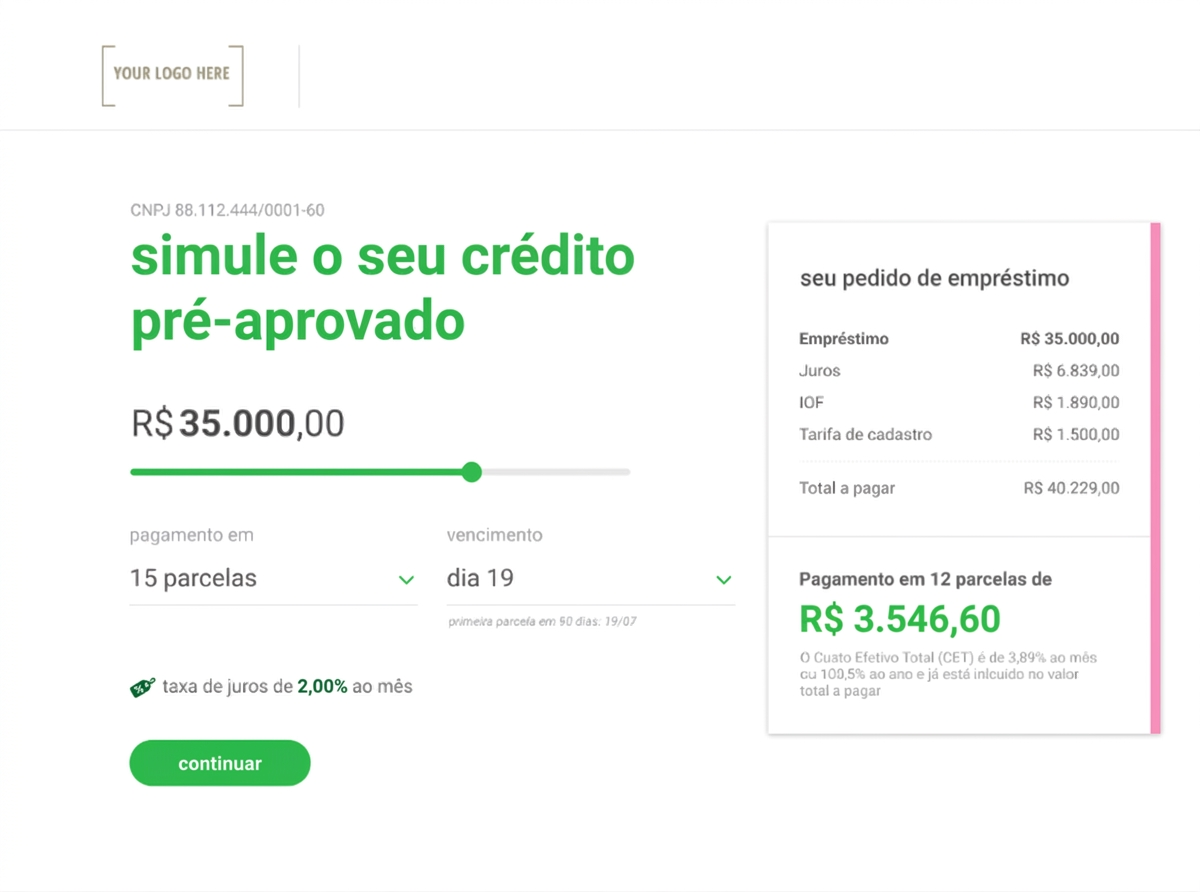Select the Empréstimo amount R$ 35.000,00

(1070, 338)
